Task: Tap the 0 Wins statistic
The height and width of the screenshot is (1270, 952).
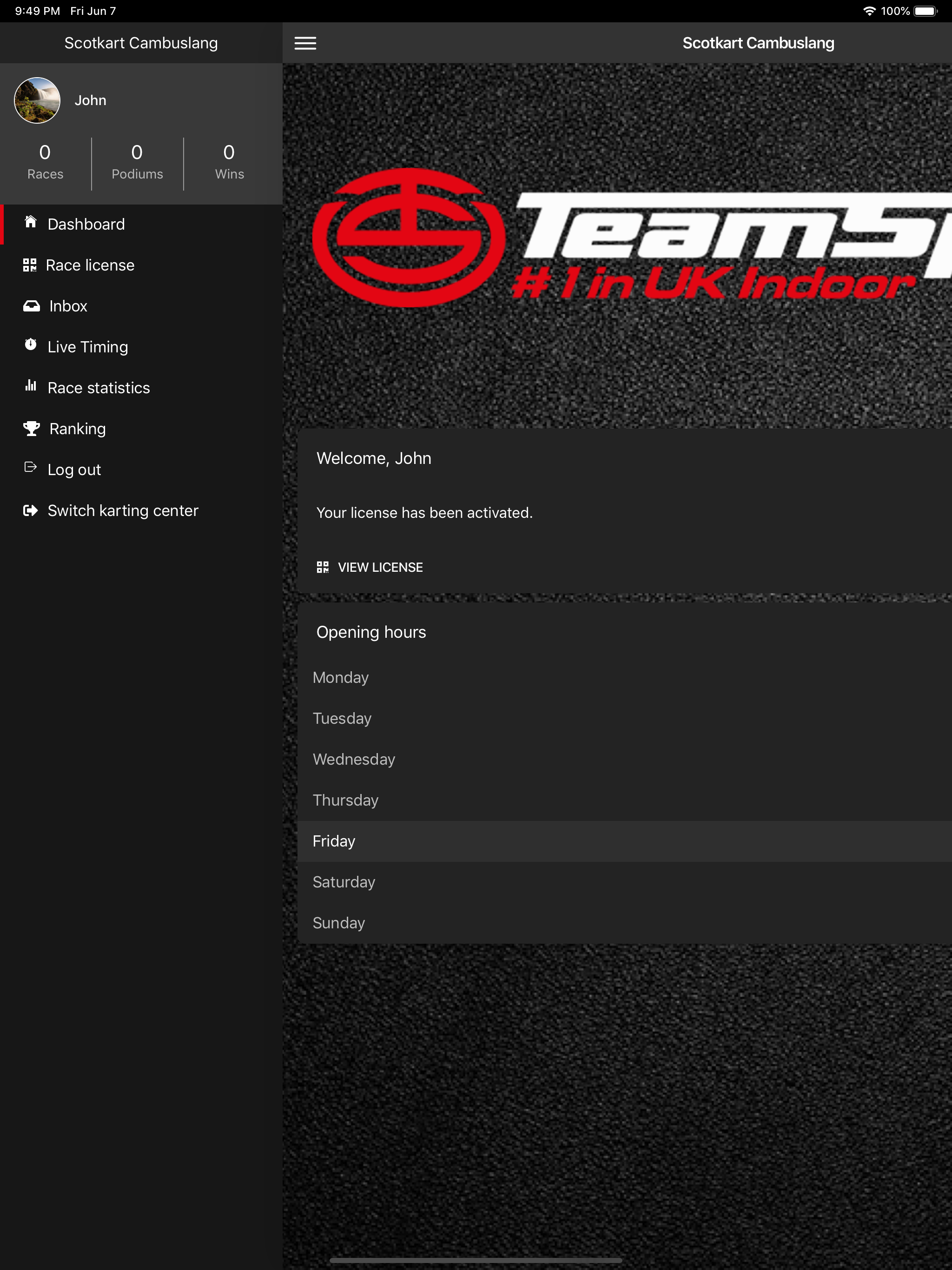Action: pos(230,163)
